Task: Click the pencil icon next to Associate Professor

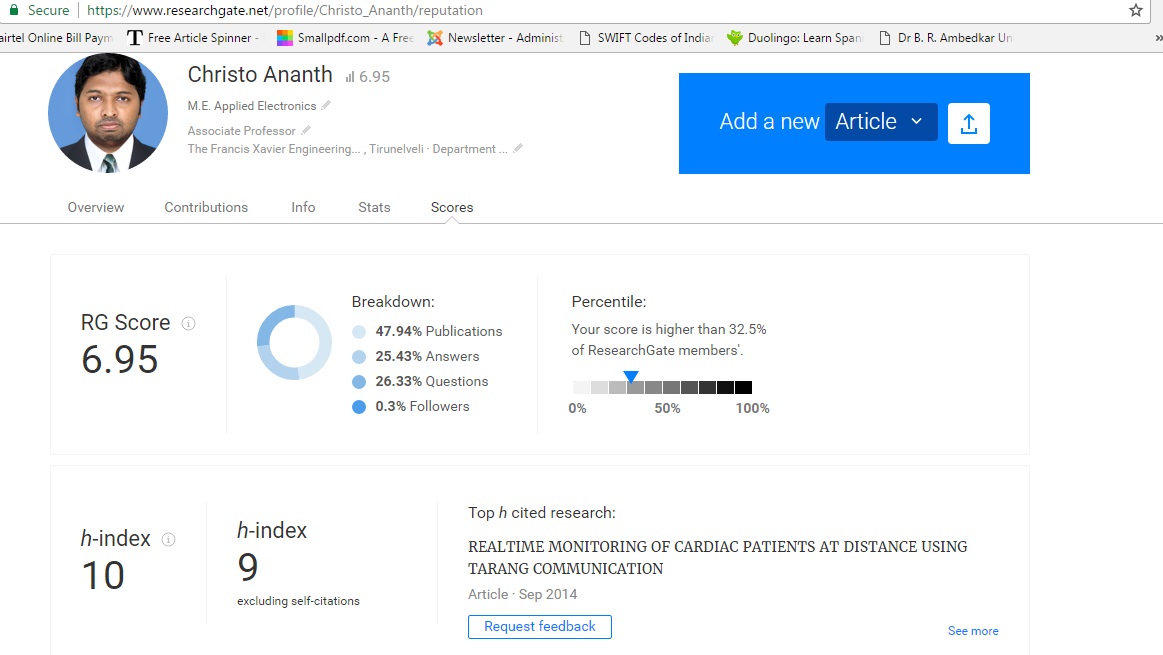Action: point(306,131)
